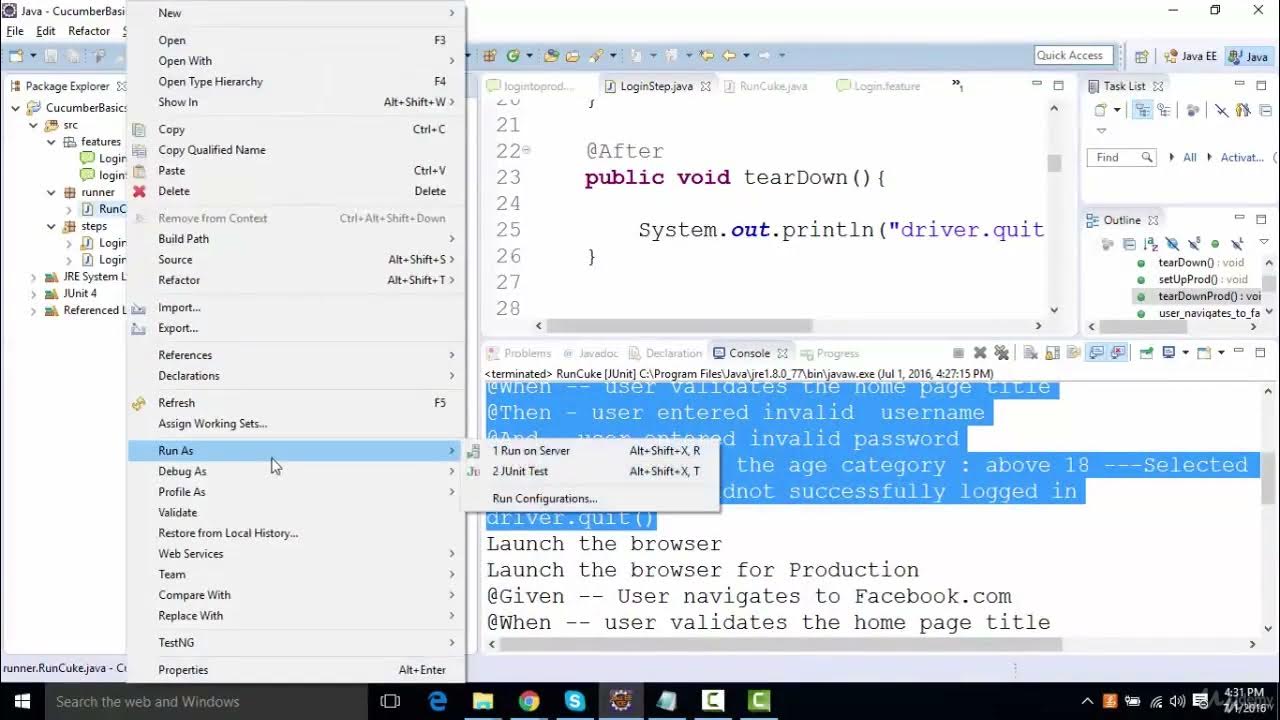Toggle Word Wrap in console toolbar
The width and height of the screenshot is (1280, 720).
[1073, 353]
